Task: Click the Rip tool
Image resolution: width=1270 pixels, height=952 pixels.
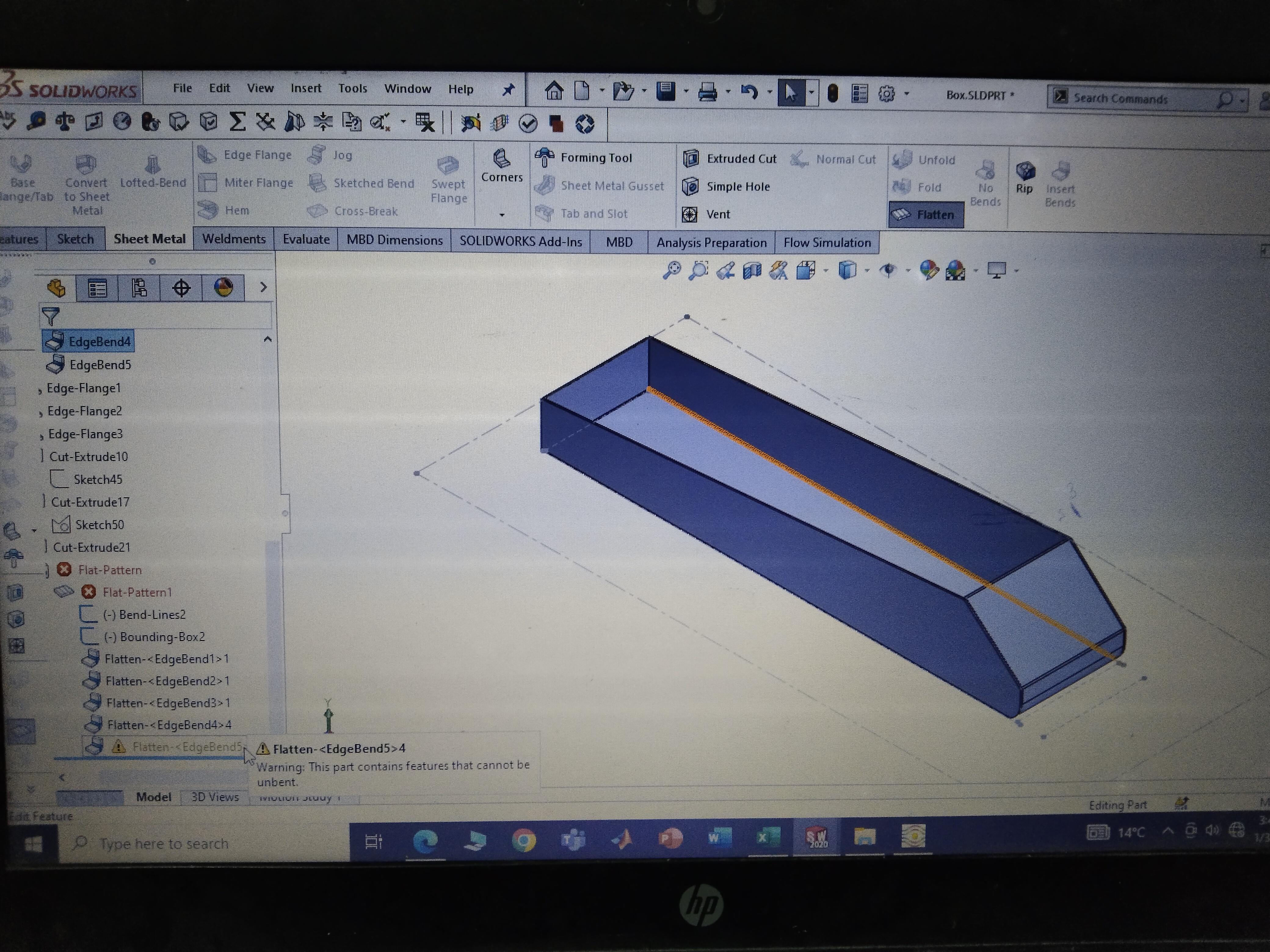Action: pos(1025,178)
